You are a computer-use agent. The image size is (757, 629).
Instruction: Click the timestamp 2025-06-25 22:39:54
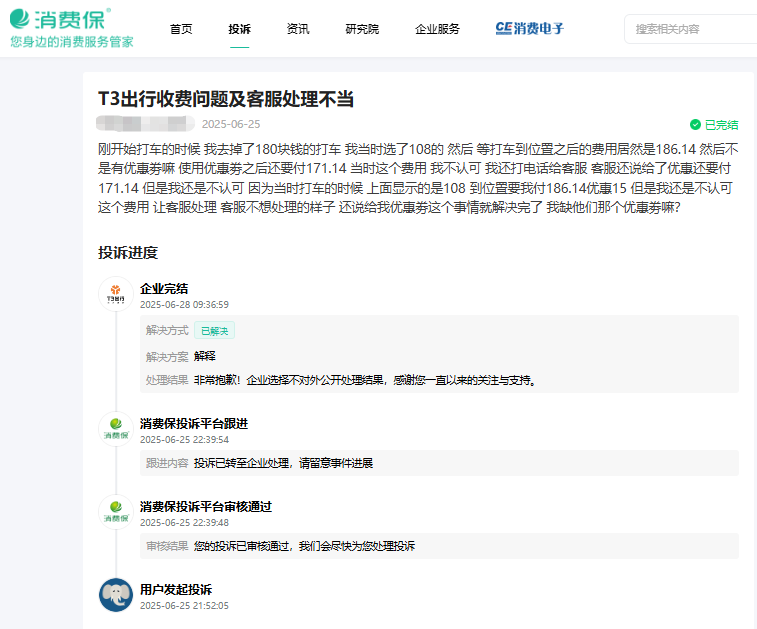click(184, 439)
